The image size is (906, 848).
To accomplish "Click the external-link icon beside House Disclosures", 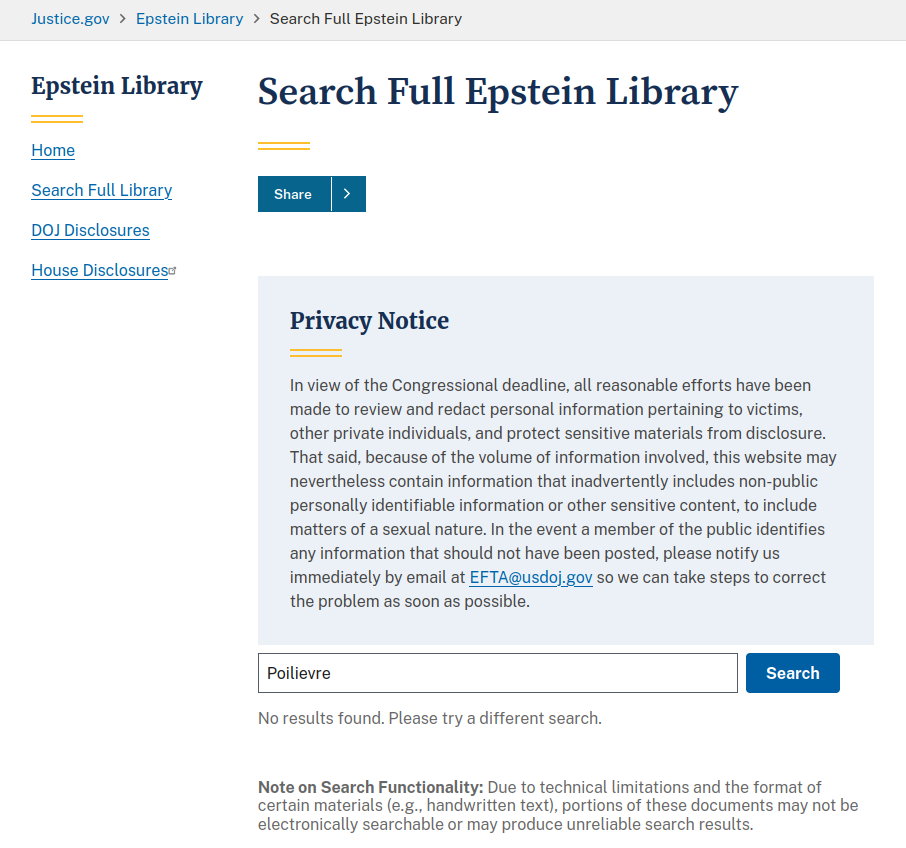I will (173, 270).
